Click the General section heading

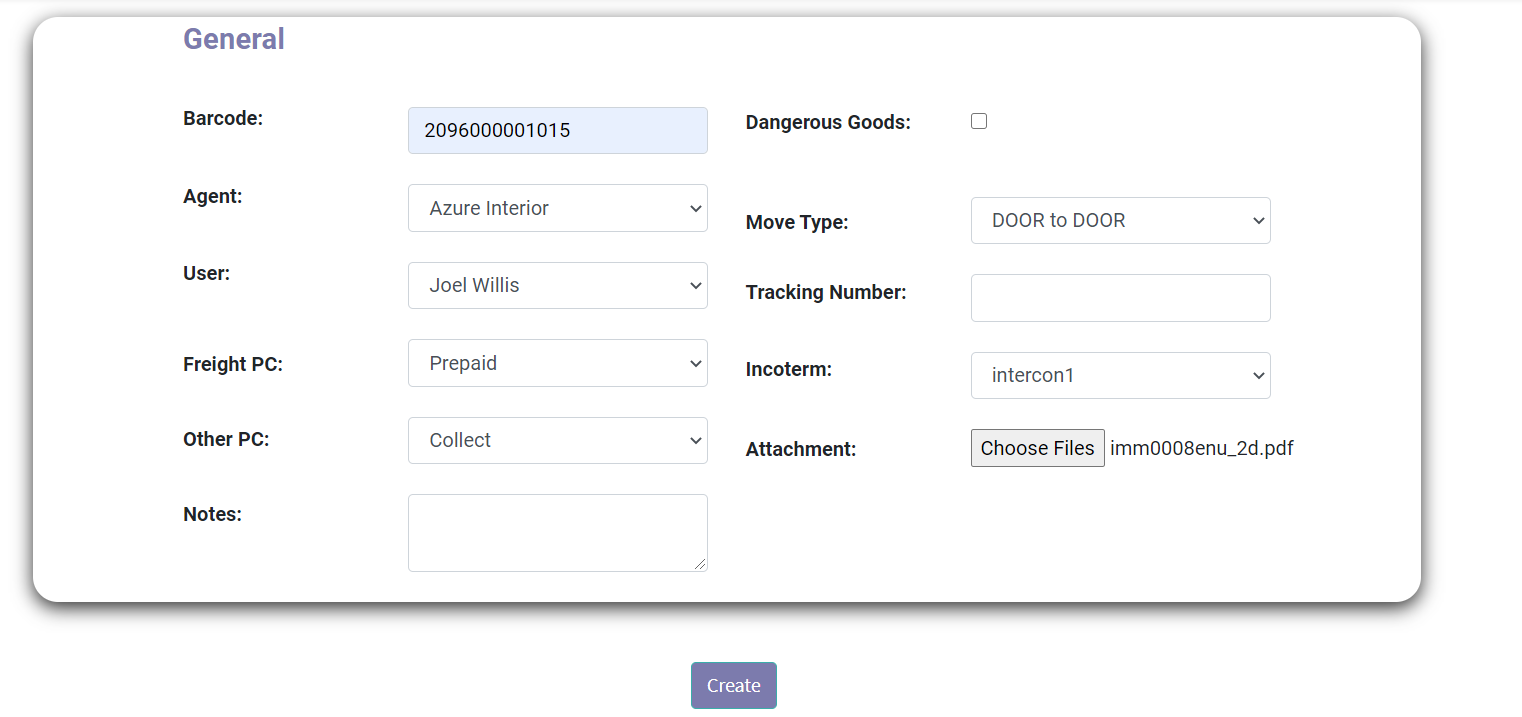(234, 39)
